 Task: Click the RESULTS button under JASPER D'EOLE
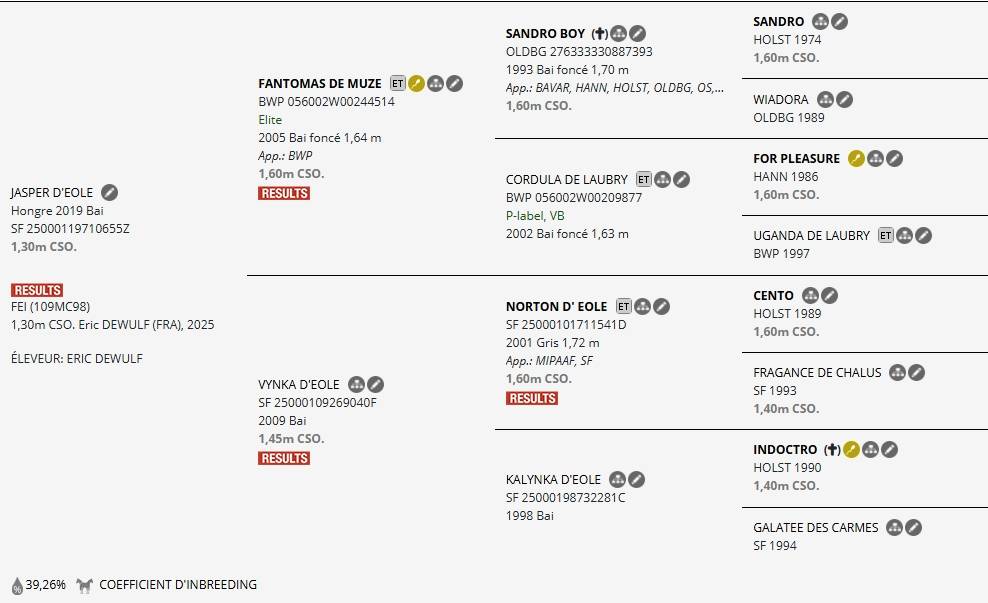37,290
